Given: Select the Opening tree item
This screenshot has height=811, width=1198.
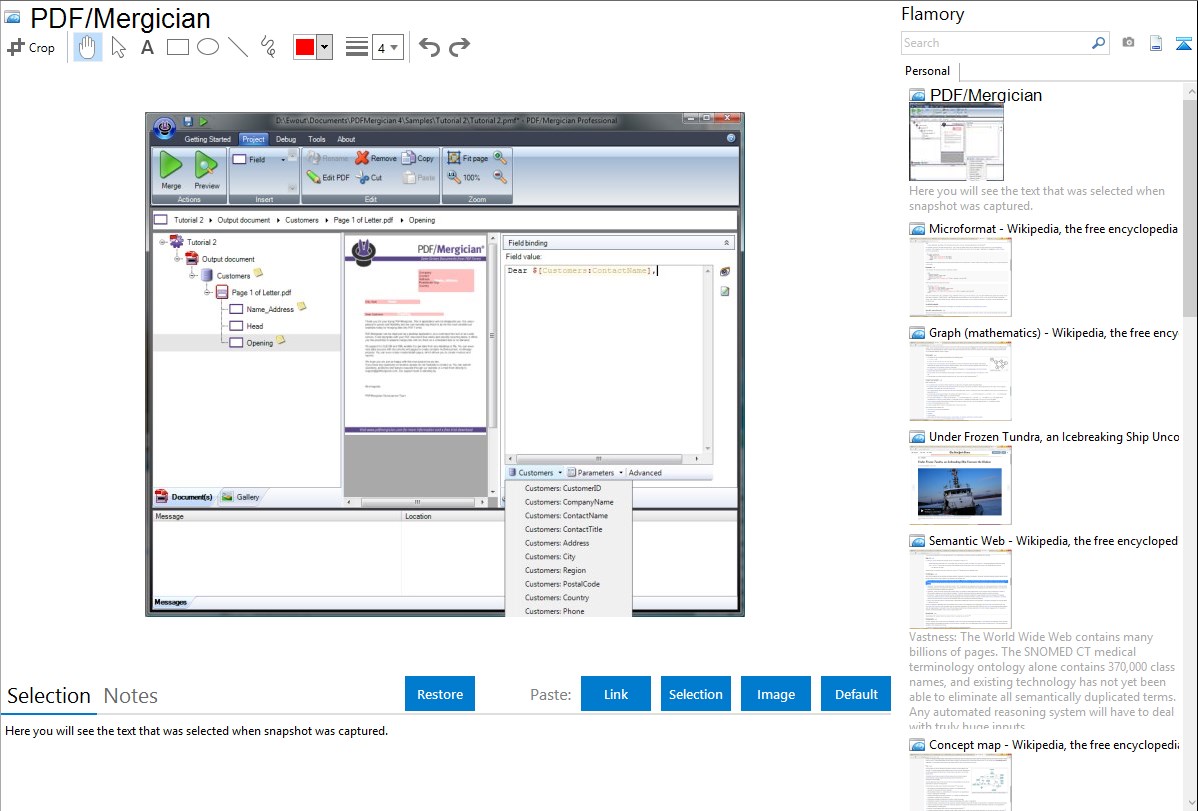Looking at the screenshot, I should (x=259, y=342).
